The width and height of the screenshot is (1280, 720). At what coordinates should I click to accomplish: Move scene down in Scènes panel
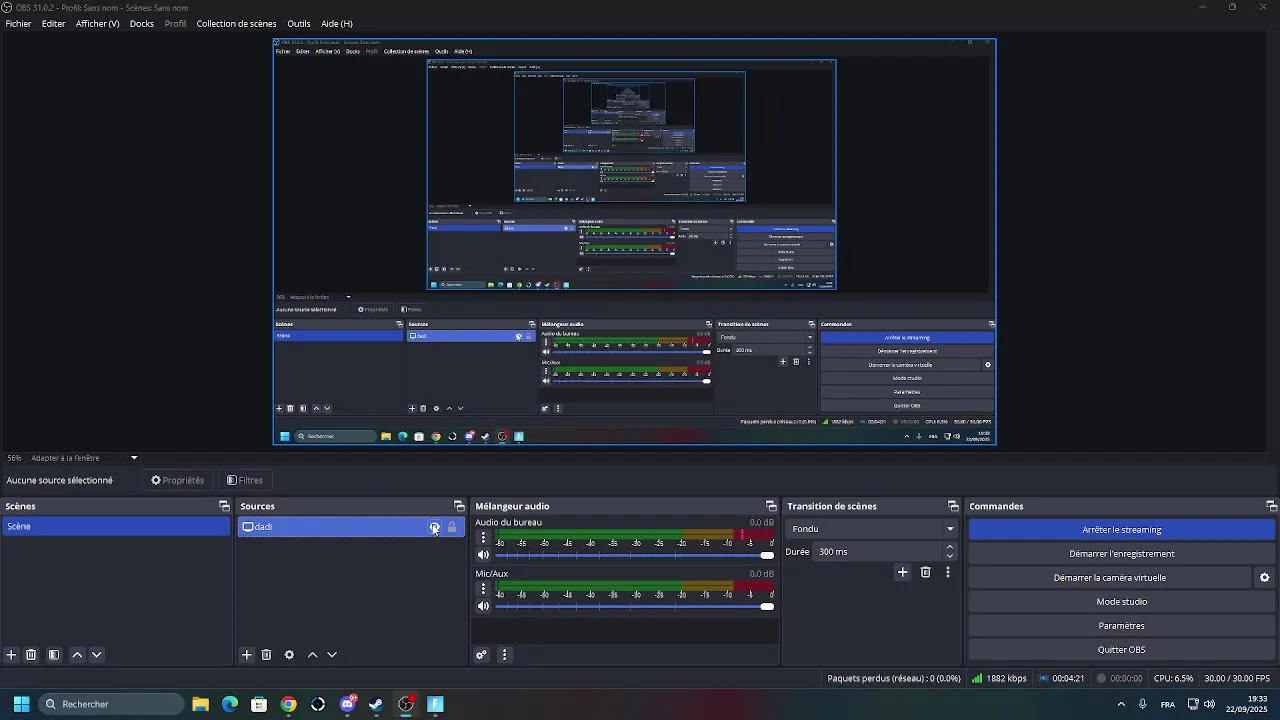(x=97, y=655)
